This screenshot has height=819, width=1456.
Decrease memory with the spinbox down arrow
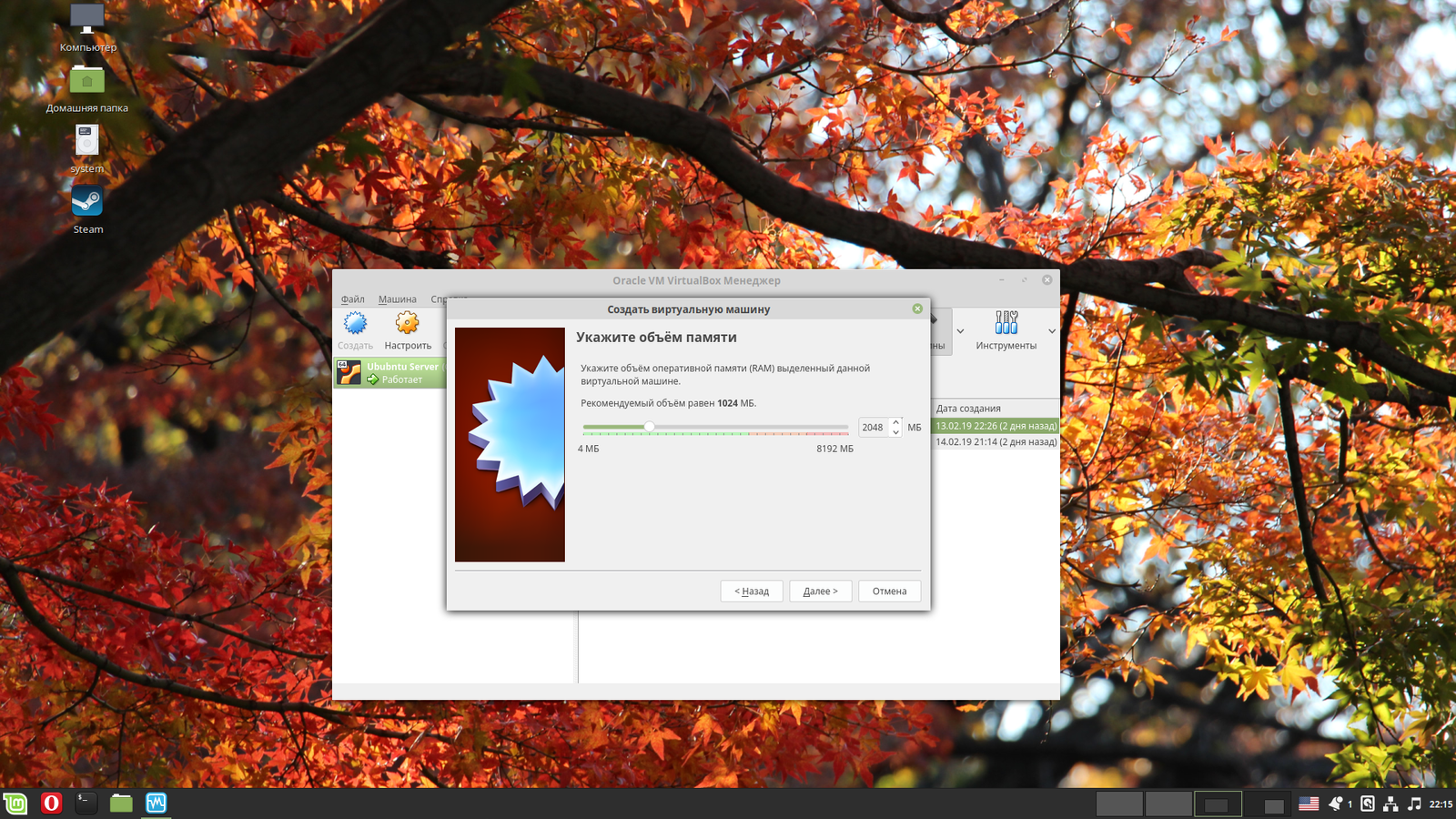pos(895,432)
